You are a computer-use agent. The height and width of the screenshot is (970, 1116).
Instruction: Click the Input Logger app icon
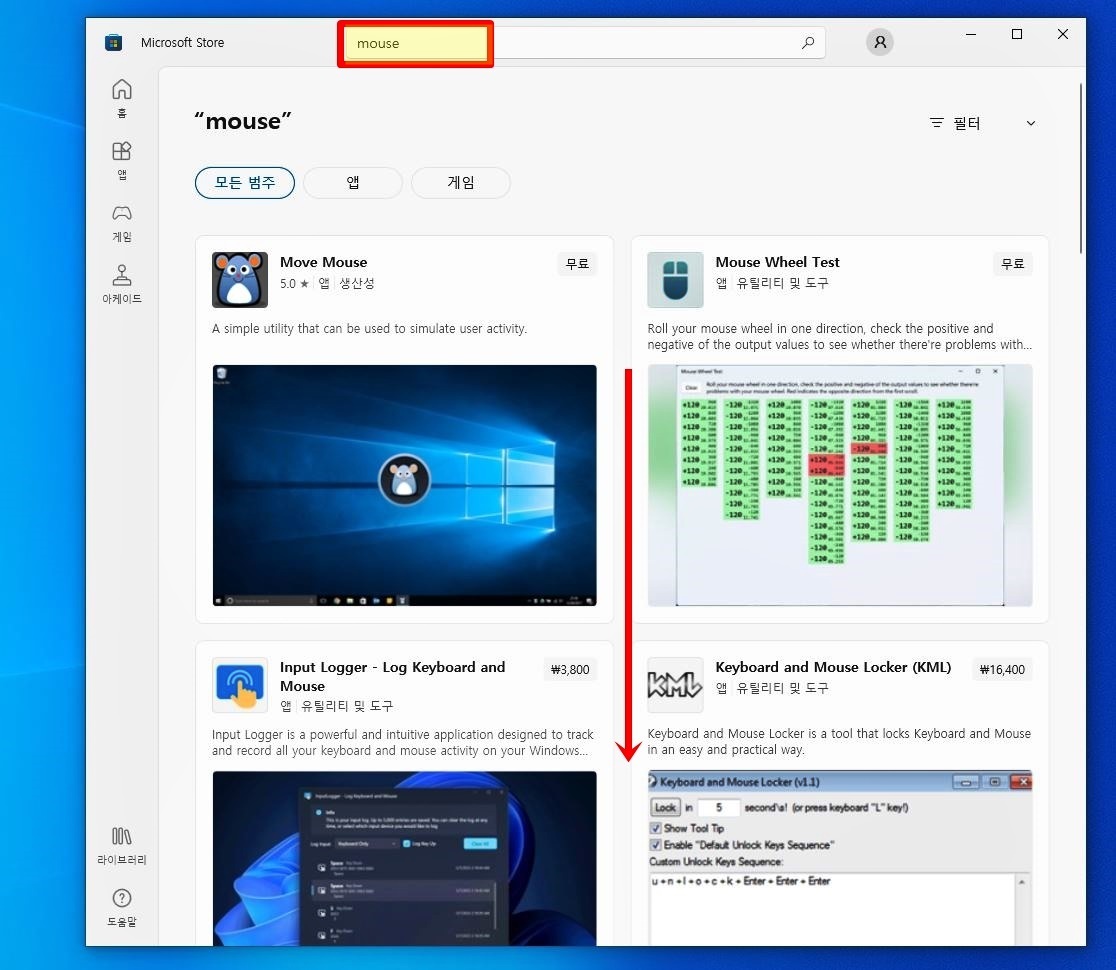coord(240,685)
